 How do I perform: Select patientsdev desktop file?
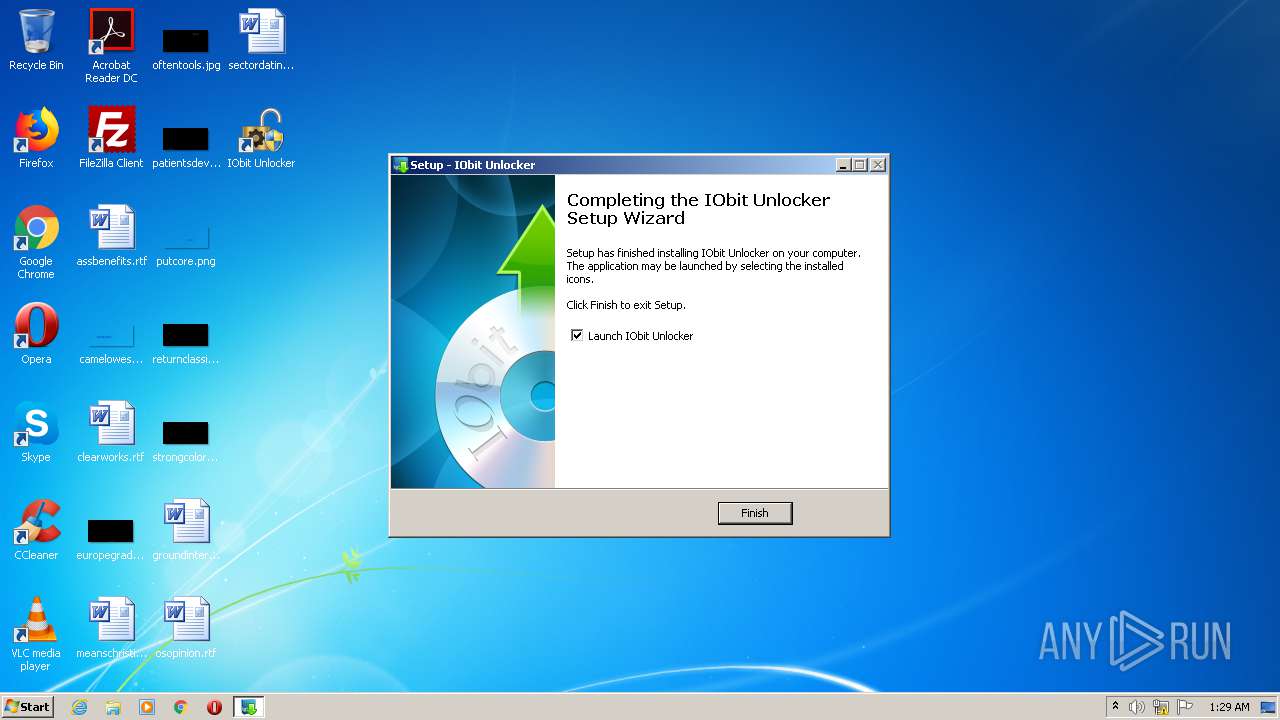(186, 146)
